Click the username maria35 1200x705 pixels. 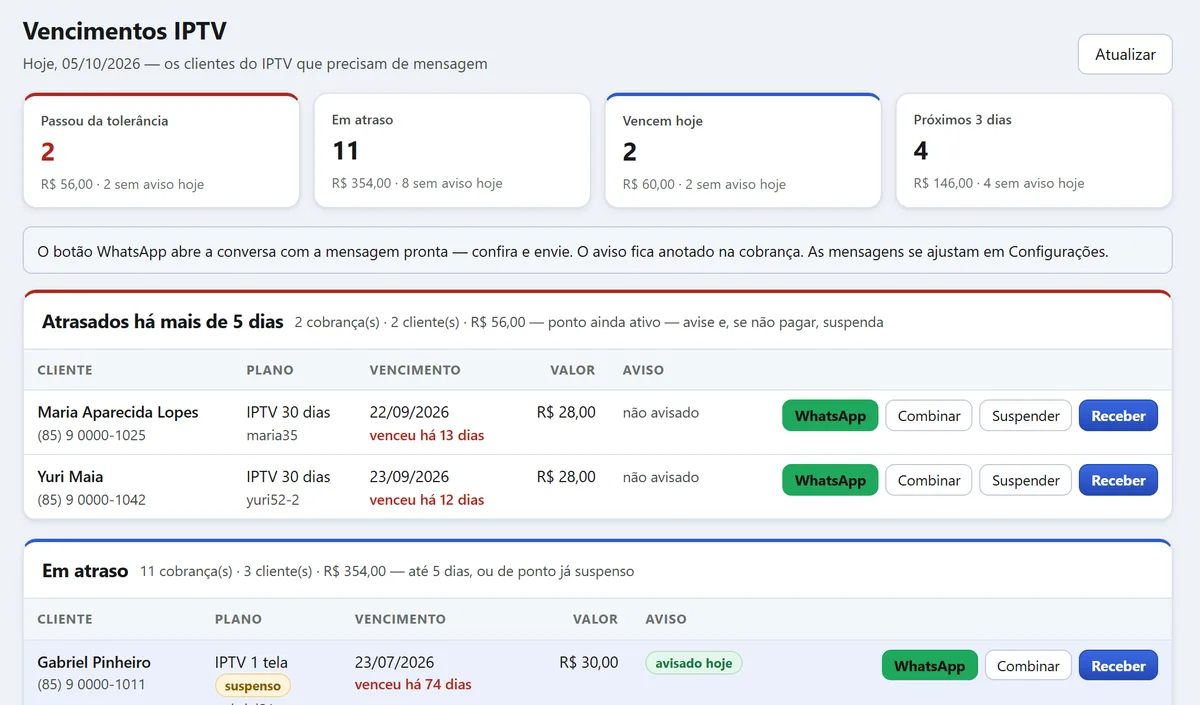272,436
